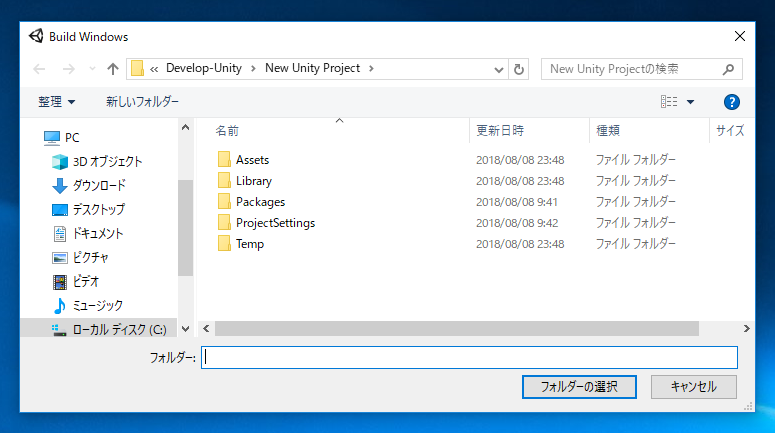Close the Build Windows dialog
The width and height of the screenshot is (775, 433).
pos(740,36)
